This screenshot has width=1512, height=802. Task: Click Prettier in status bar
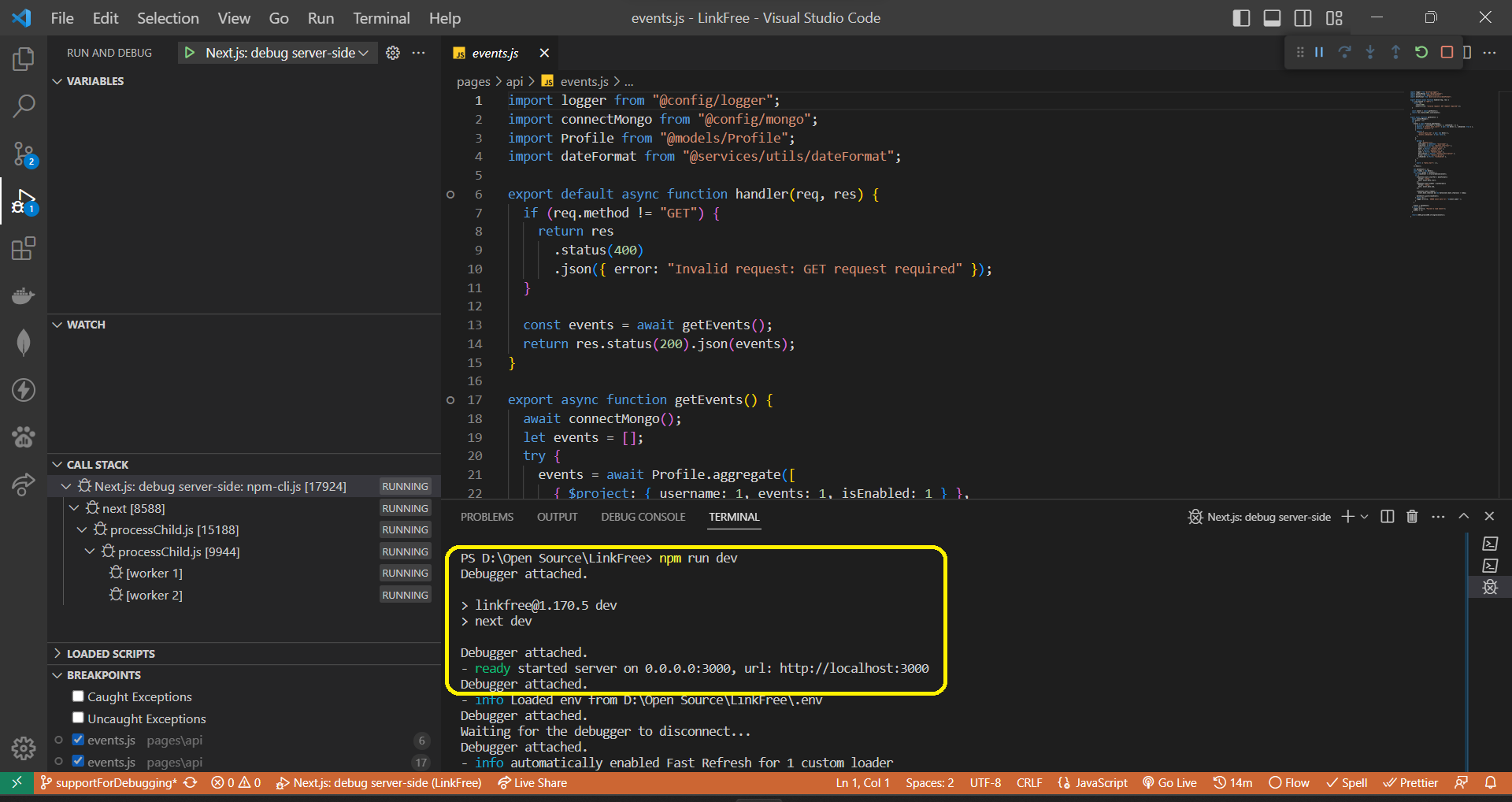click(x=1410, y=782)
